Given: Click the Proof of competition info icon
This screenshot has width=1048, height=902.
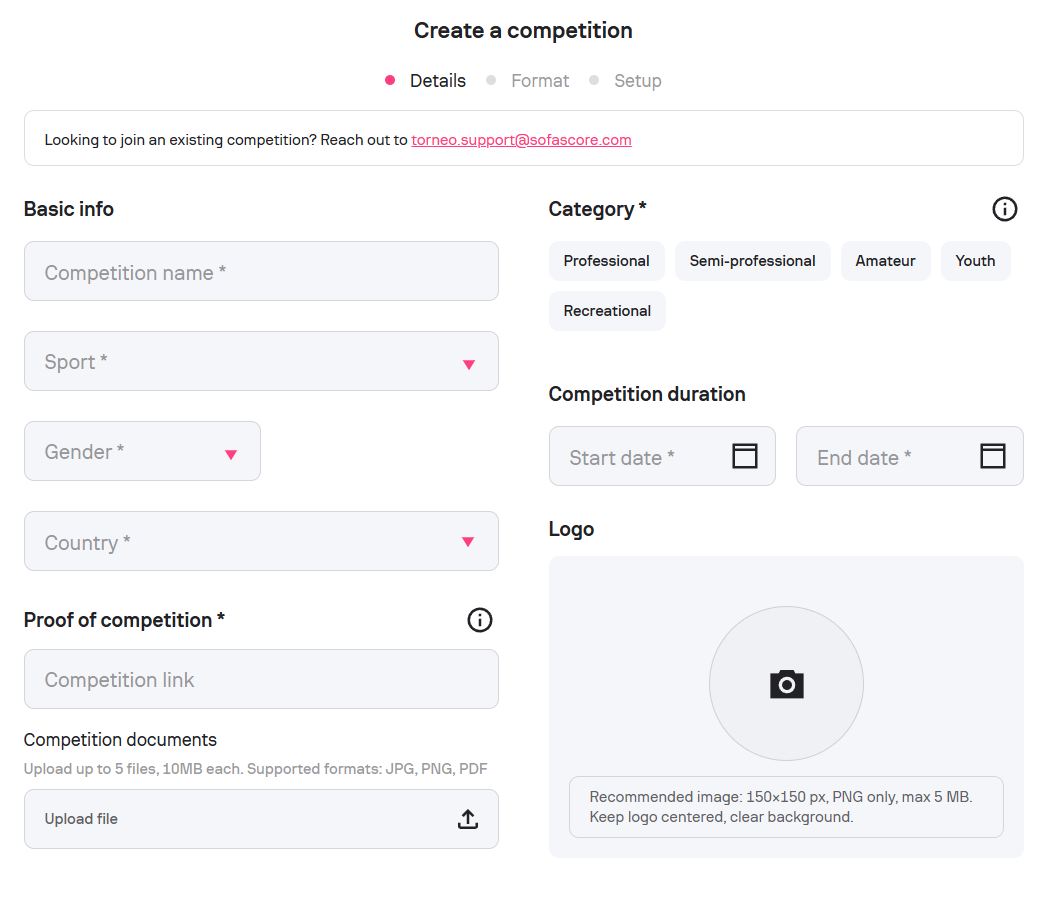Looking at the screenshot, I should pos(480,620).
